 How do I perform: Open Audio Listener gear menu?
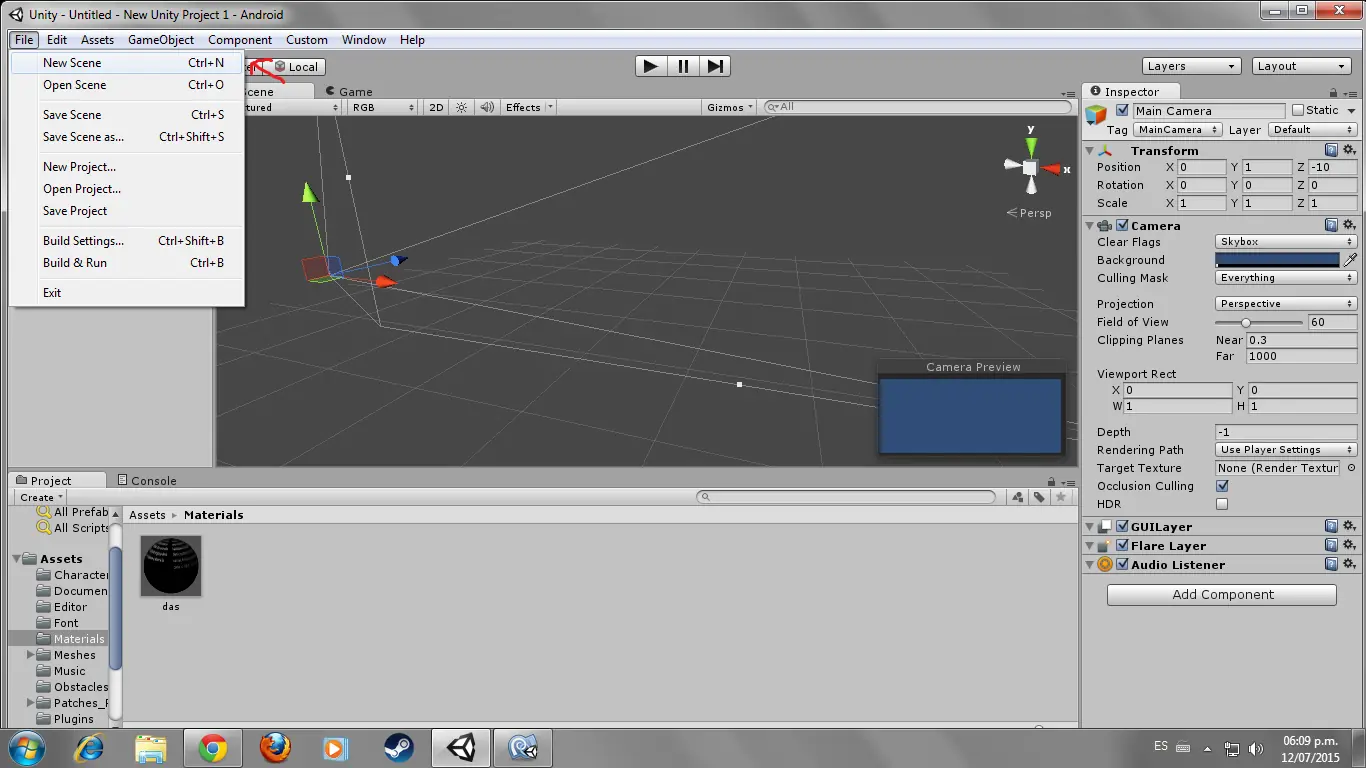pyautogui.click(x=1349, y=564)
